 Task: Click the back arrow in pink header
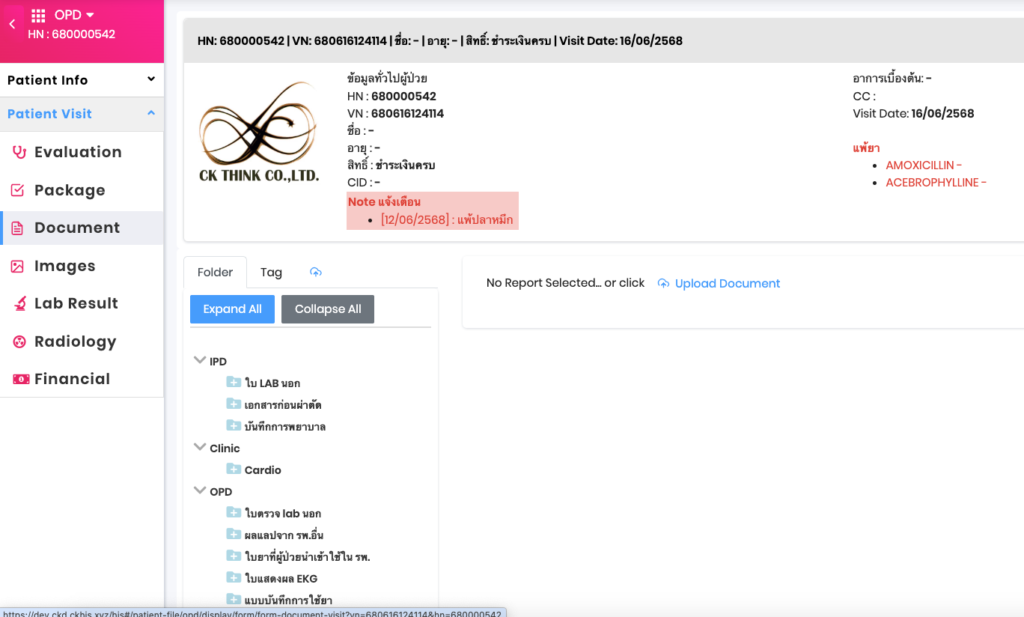pos(11,23)
